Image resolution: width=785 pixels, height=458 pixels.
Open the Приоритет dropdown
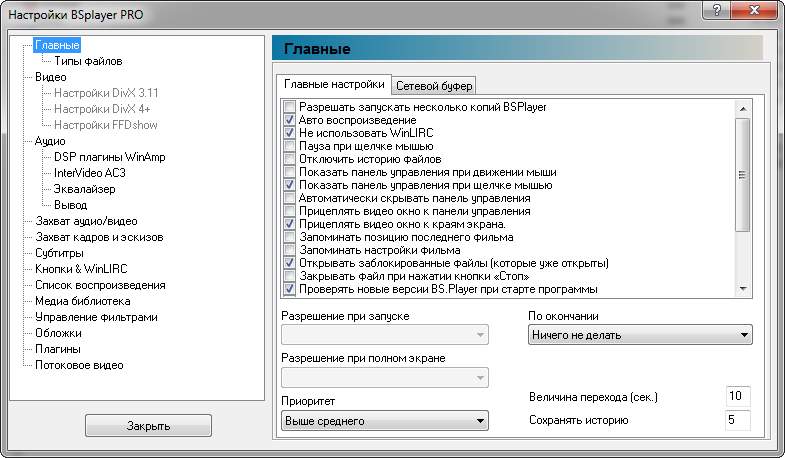384,421
